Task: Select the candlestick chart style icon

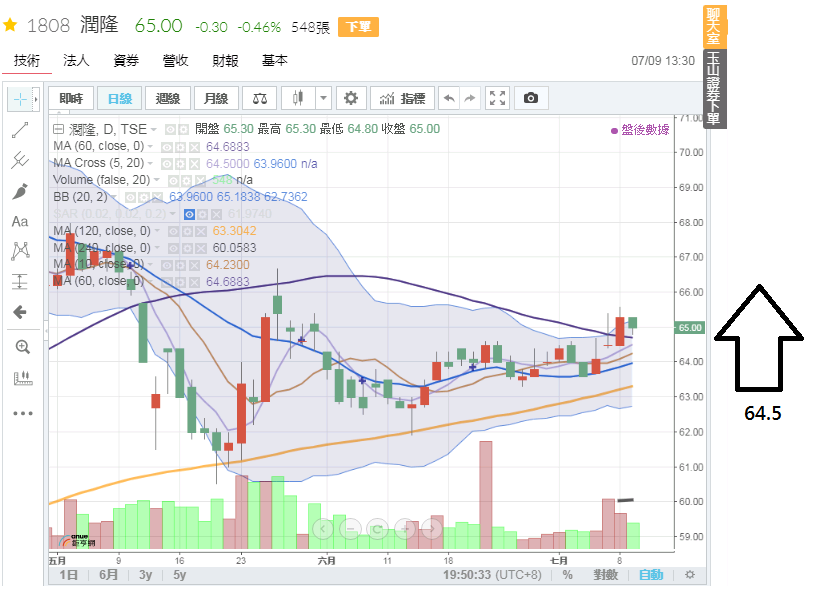Action: (x=298, y=98)
